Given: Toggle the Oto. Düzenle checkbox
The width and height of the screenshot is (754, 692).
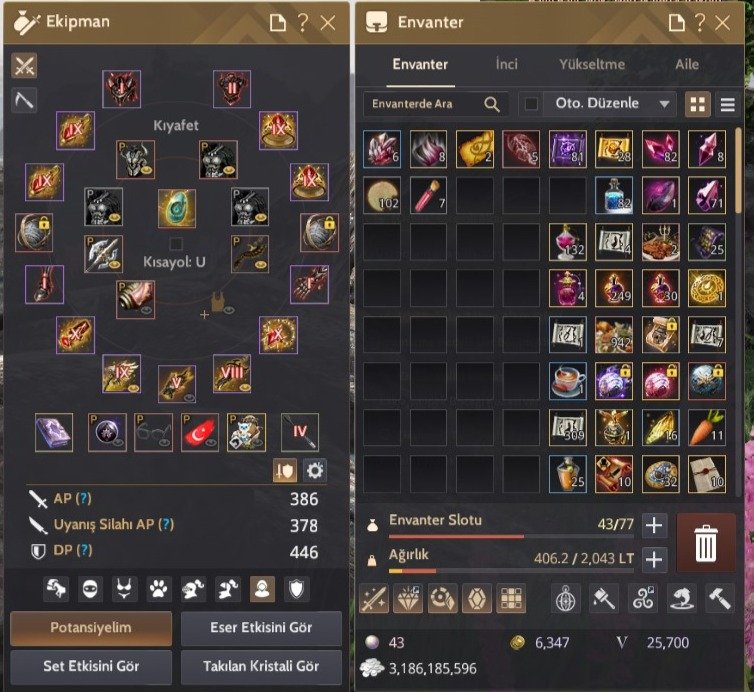Looking at the screenshot, I should coord(531,103).
